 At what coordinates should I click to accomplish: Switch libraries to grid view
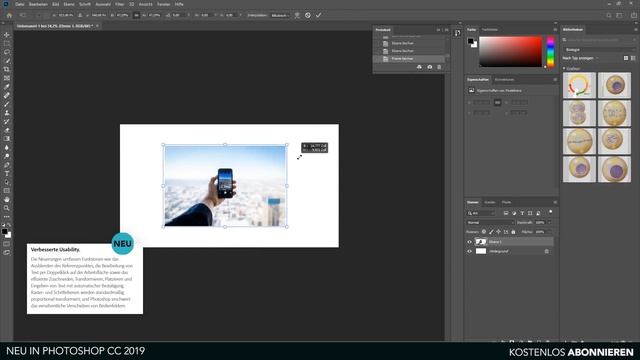[626, 58]
